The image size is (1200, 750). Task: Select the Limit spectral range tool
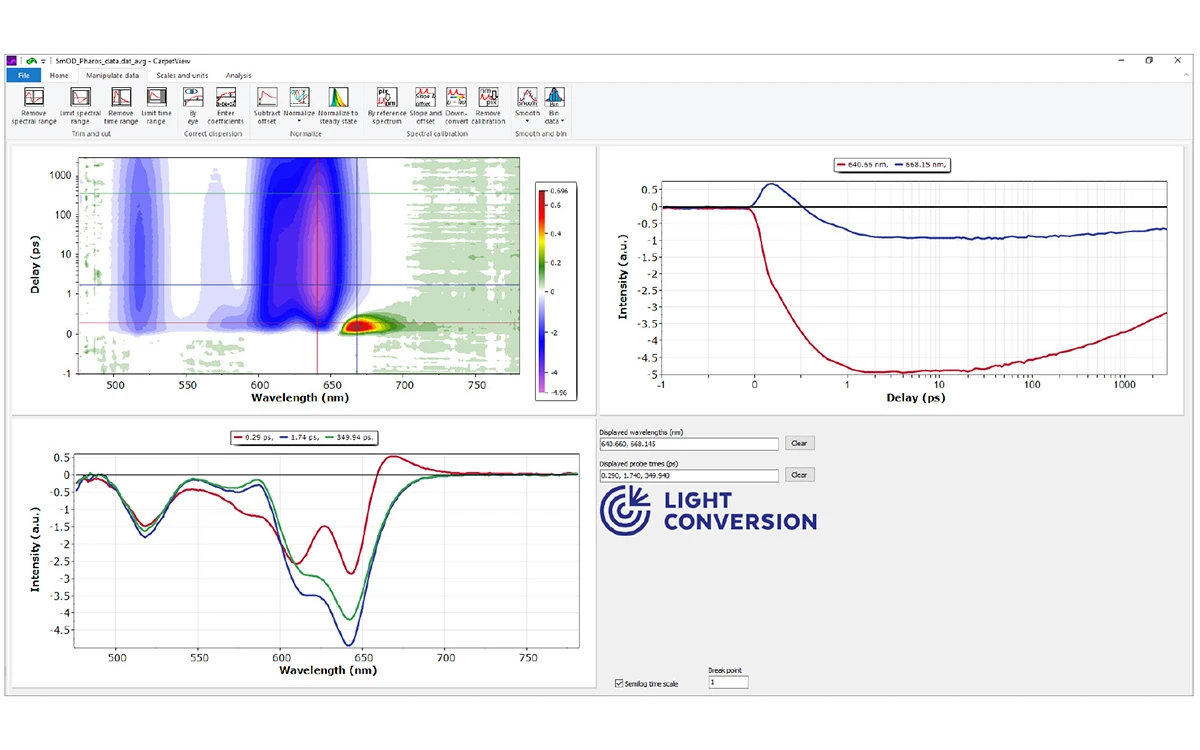[x=81, y=104]
